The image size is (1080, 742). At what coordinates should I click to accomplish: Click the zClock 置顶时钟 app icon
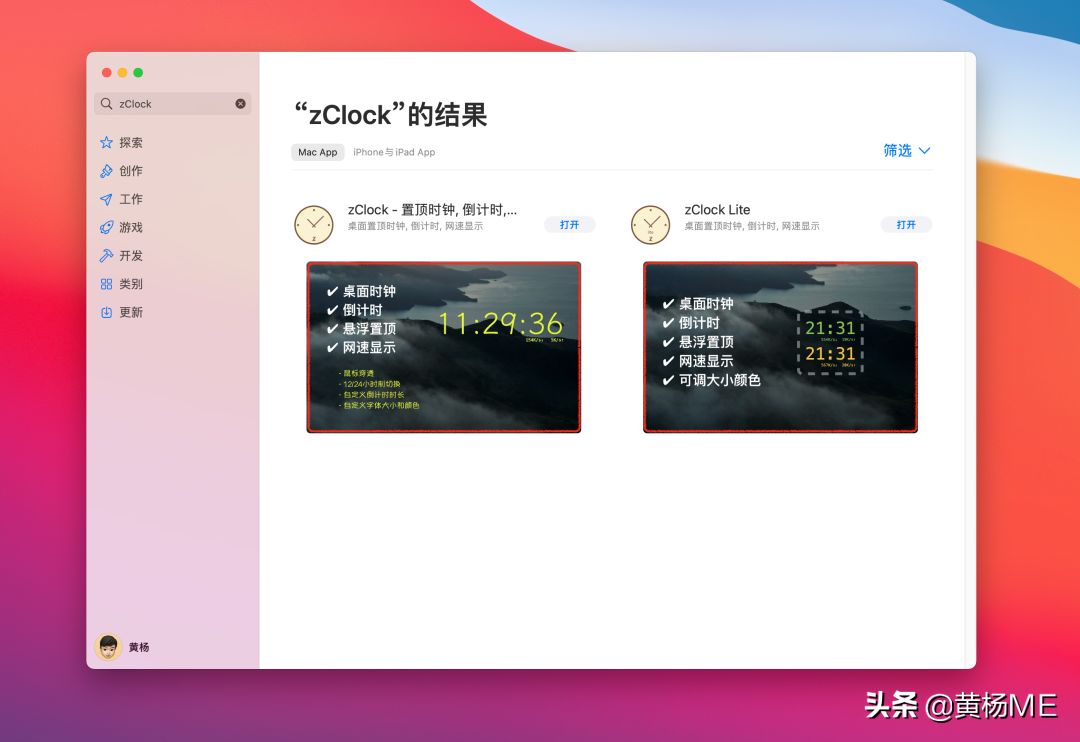pyautogui.click(x=313, y=225)
